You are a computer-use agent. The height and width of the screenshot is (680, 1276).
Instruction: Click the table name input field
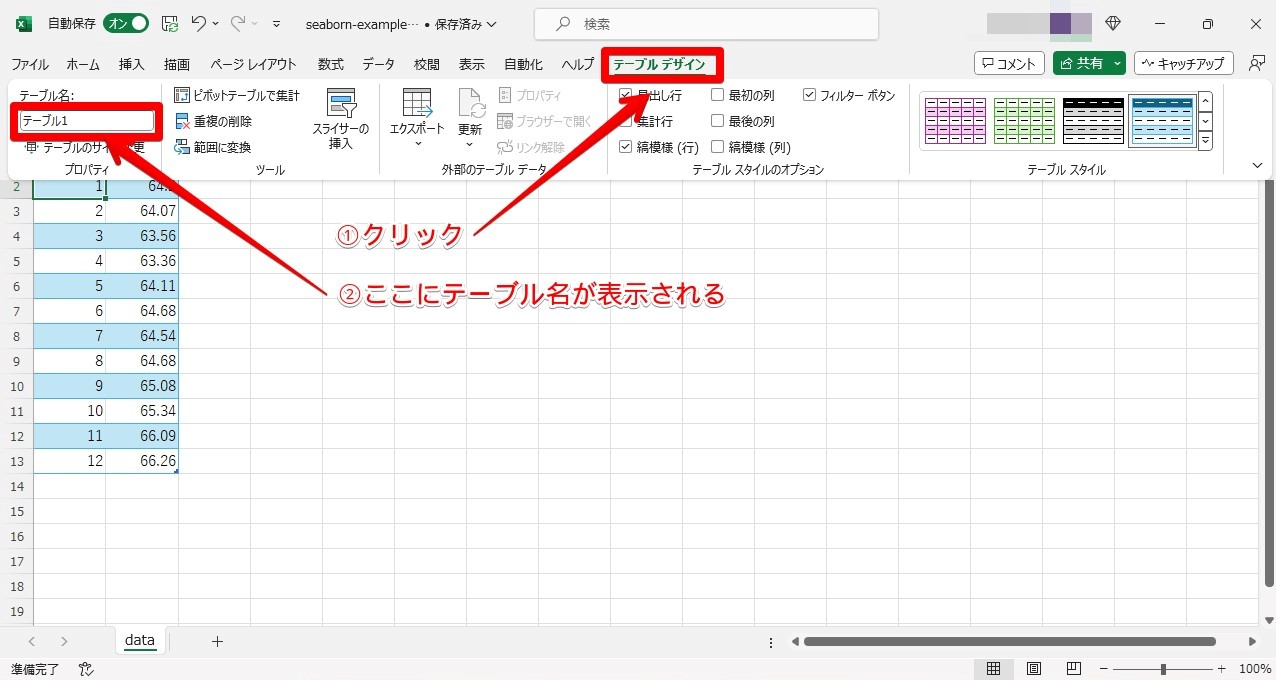pyautogui.click(x=87, y=121)
